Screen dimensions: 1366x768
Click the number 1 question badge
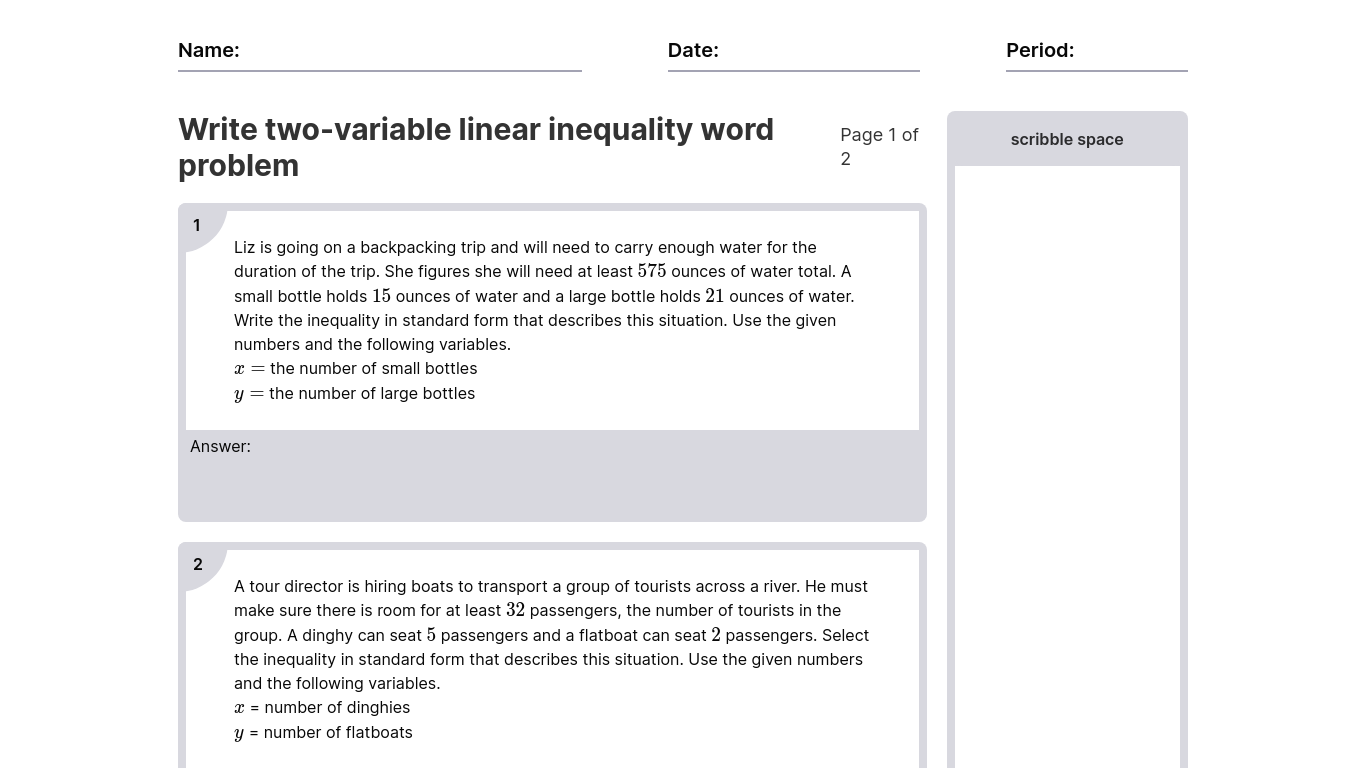pyautogui.click(x=197, y=226)
